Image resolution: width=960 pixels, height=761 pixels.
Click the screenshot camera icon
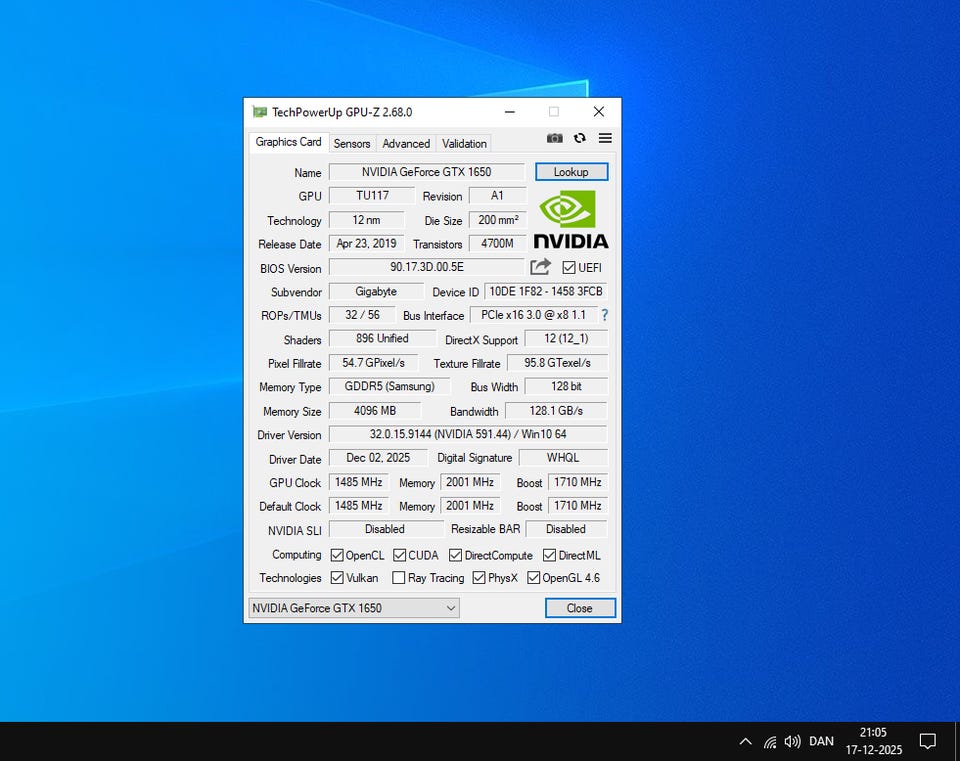click(x=555, y=138)
